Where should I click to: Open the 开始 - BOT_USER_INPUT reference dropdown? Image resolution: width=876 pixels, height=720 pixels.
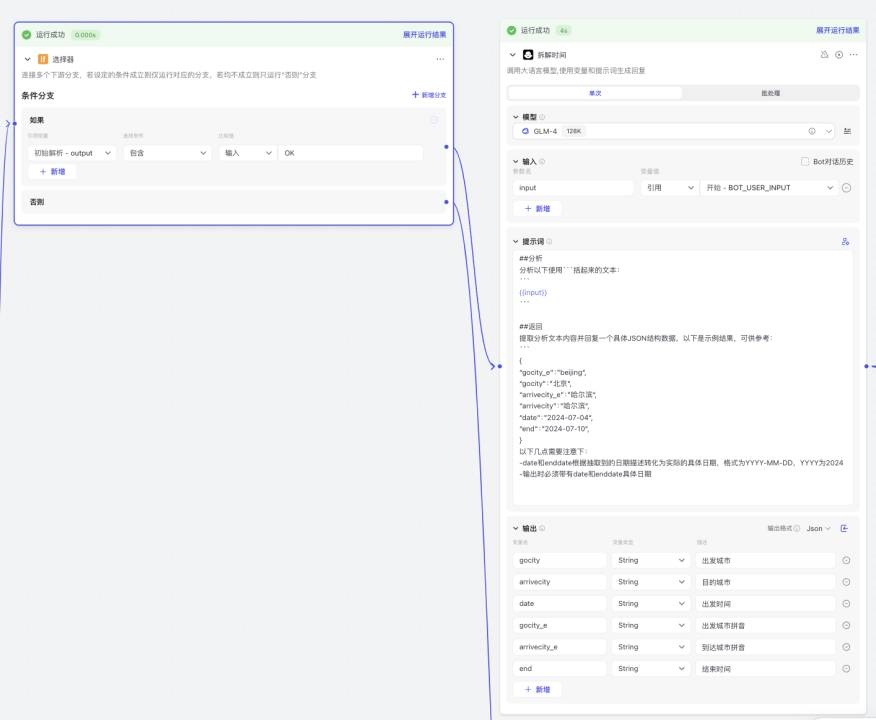769,188
